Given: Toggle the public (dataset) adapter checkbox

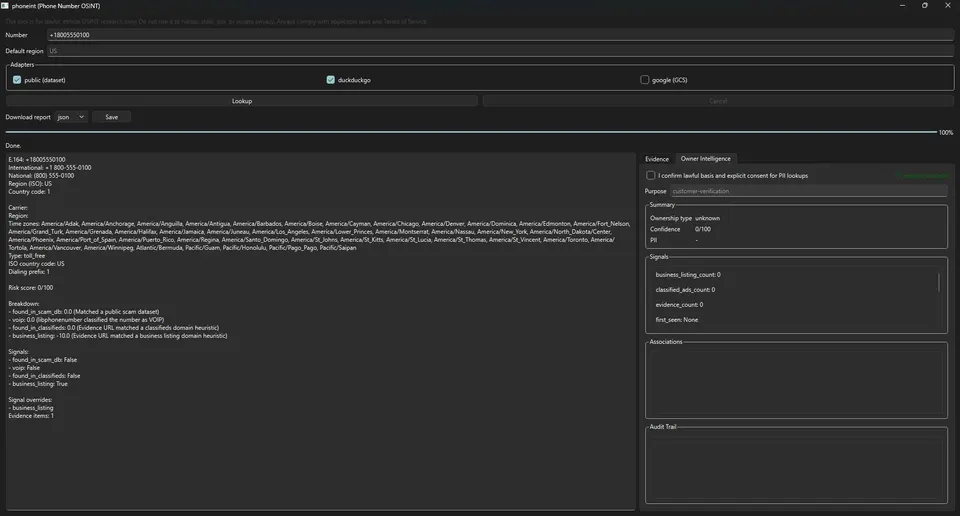Looking at the screenshot, I should [x=17, y=80].
